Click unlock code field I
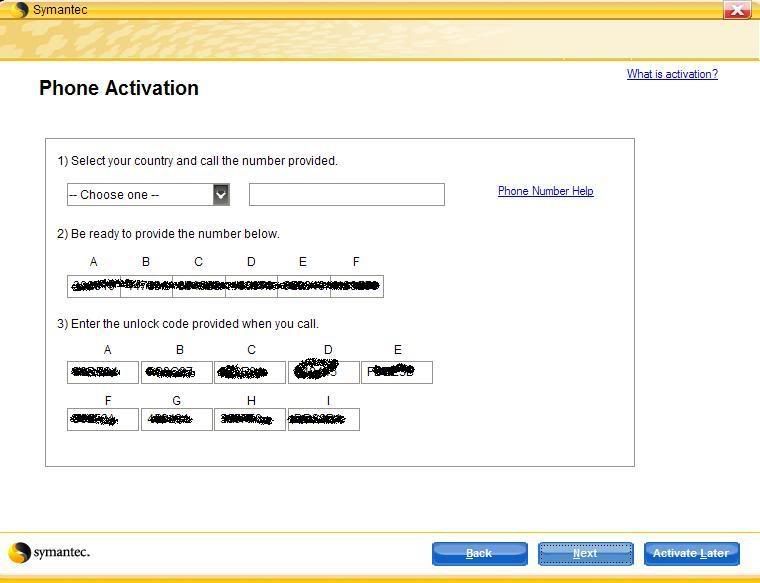This screenshot has width=760, height=583. point(324,420)
